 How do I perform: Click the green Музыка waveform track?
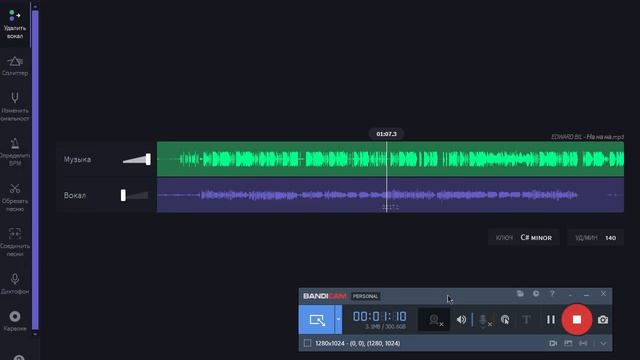click(x=390, y=159)
